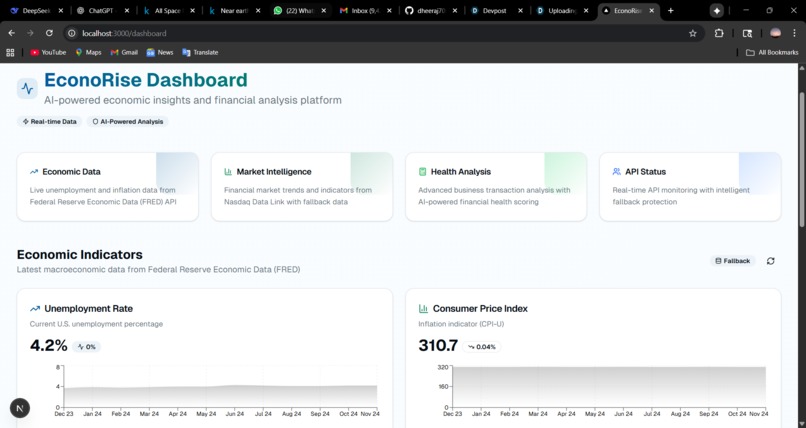The height and width of the screenshot is (428, 806).
Task: Open the Economic Data card
Action: (107, 187)
